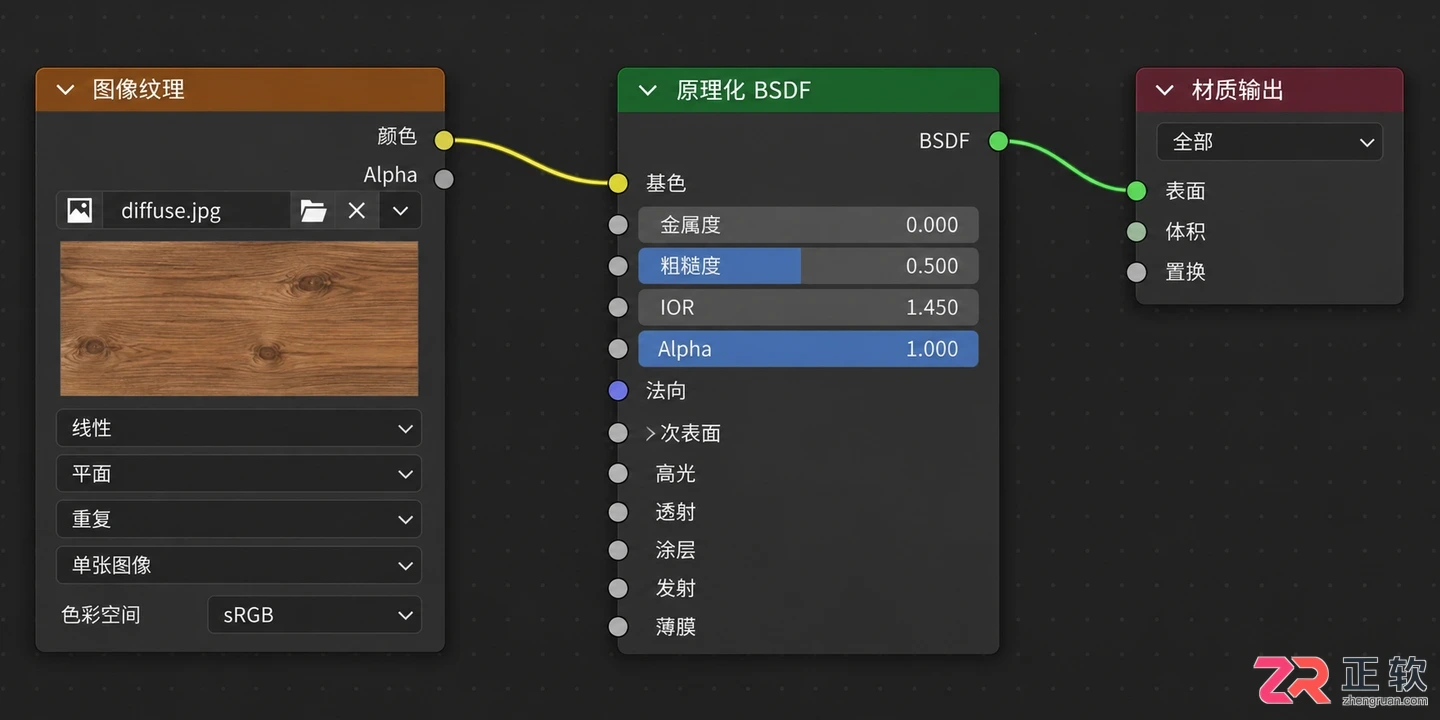Expand the 次表面 subsection
1440x720 pixels.
point(651,433)
